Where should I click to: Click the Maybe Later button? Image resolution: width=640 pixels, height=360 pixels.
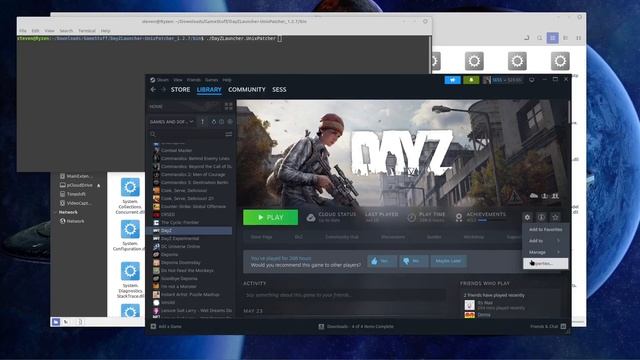point(448,261)
